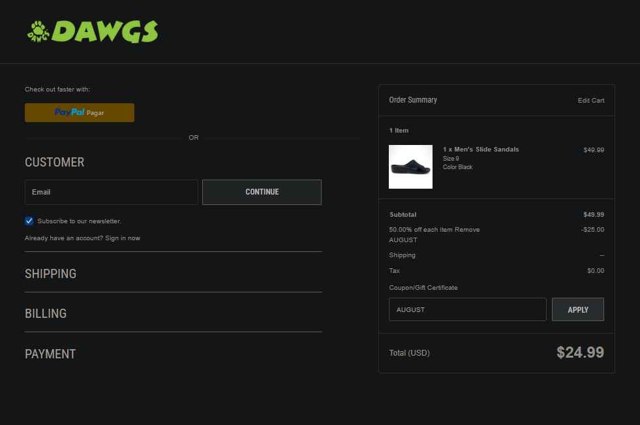Click the coupon code input field
This screenshot has width=640, height=425.
pos(467,309)
